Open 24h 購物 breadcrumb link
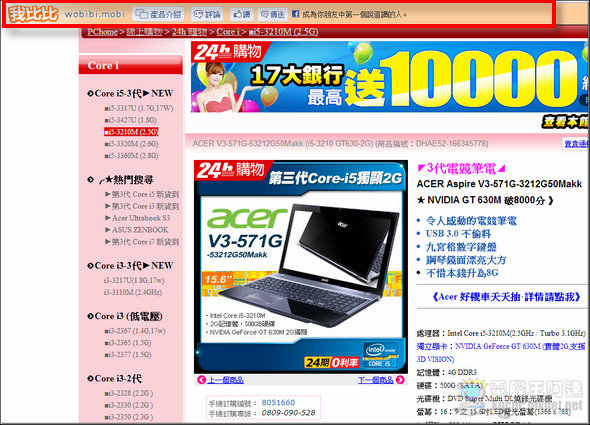This screenshot has height=425, width=590. pyautogui.click(x=189, y=32)
